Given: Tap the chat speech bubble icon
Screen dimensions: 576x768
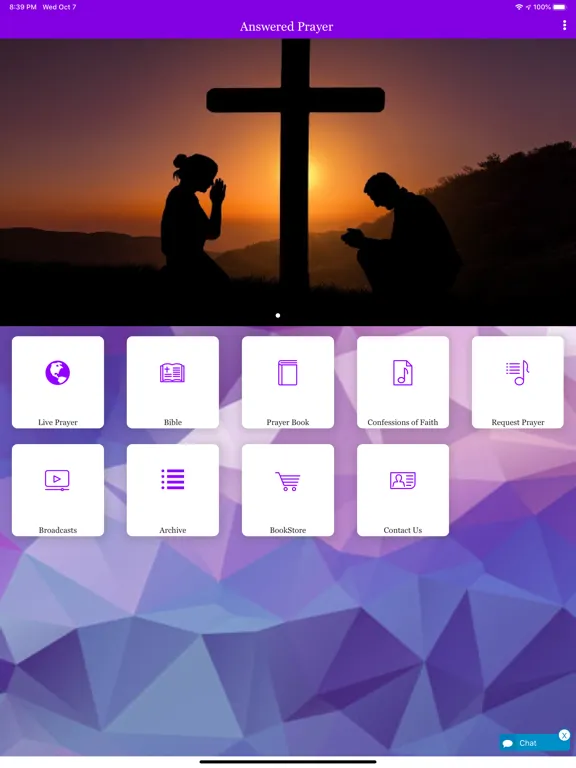Looking at the screenshot, I should coord(508,744).
